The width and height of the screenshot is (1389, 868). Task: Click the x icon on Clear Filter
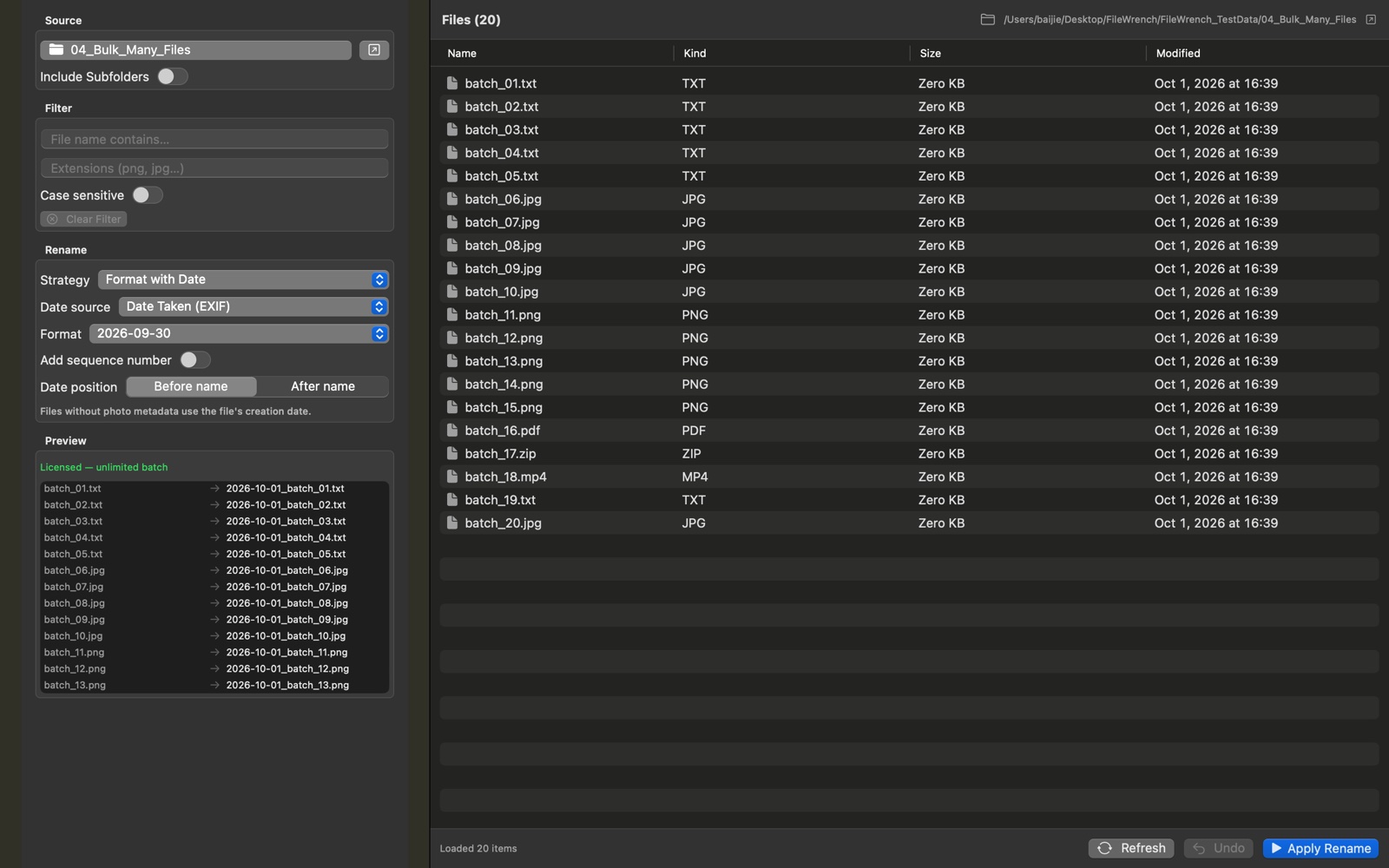coord(52,220)
